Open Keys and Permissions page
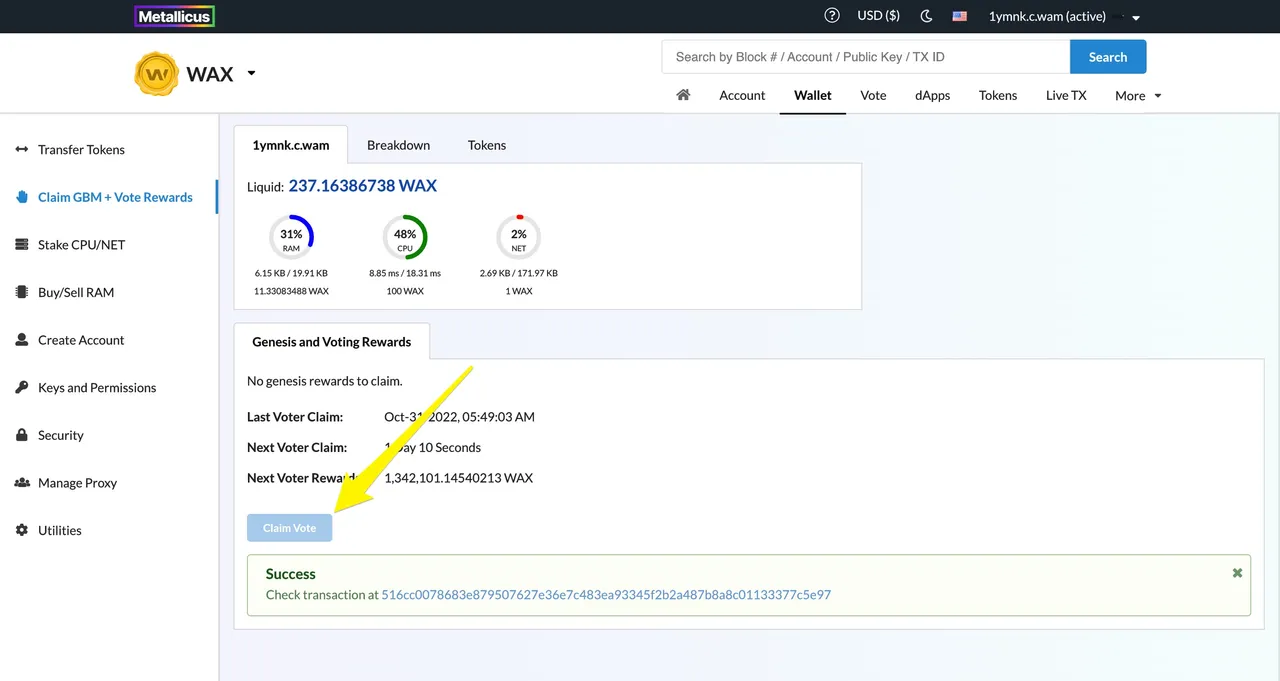 97,387
